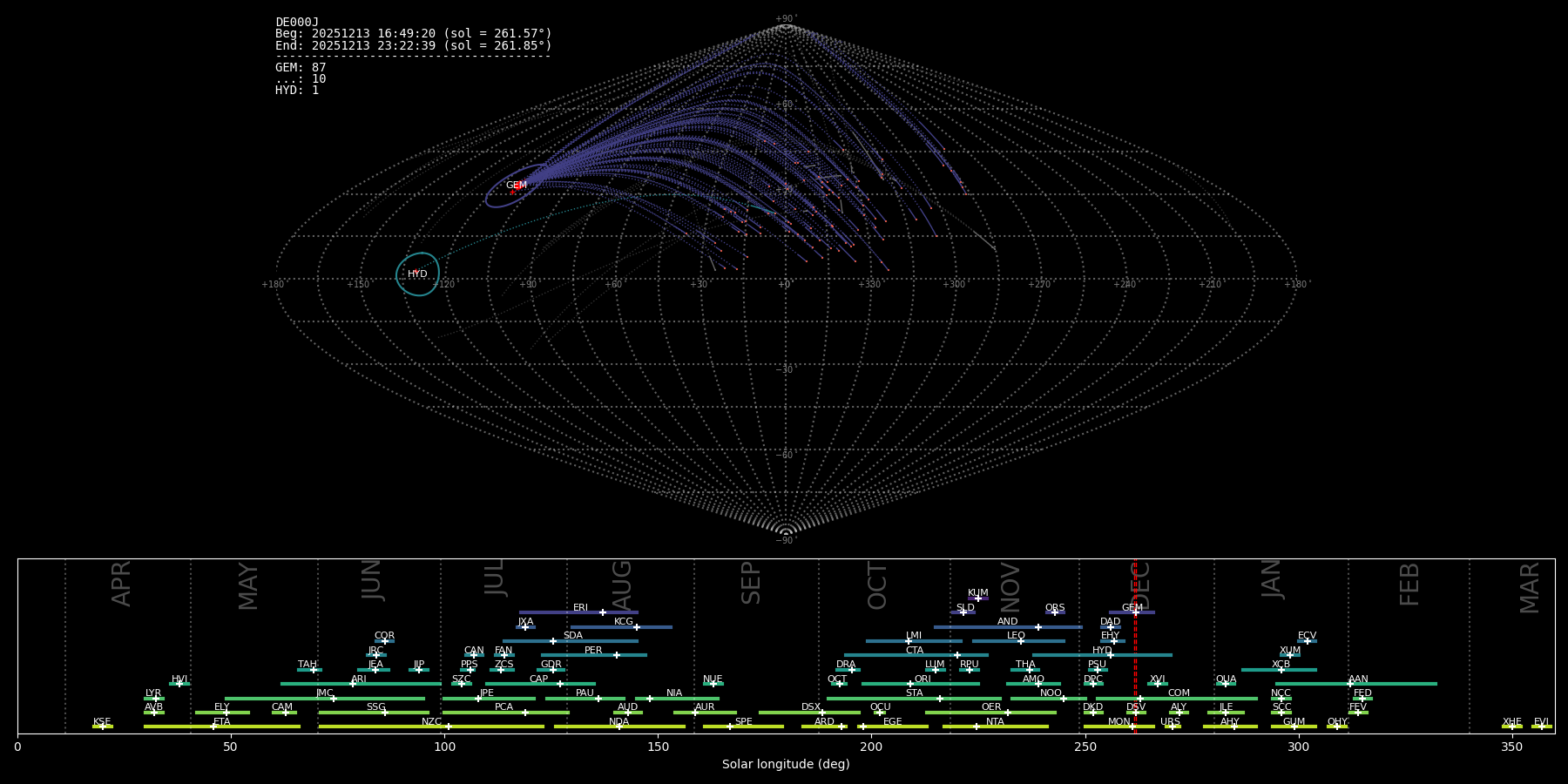The width and height of the screenshot is (1568, 784).
Task: Click the CAP shower timeline bar
Action: [x=540, y=684]
